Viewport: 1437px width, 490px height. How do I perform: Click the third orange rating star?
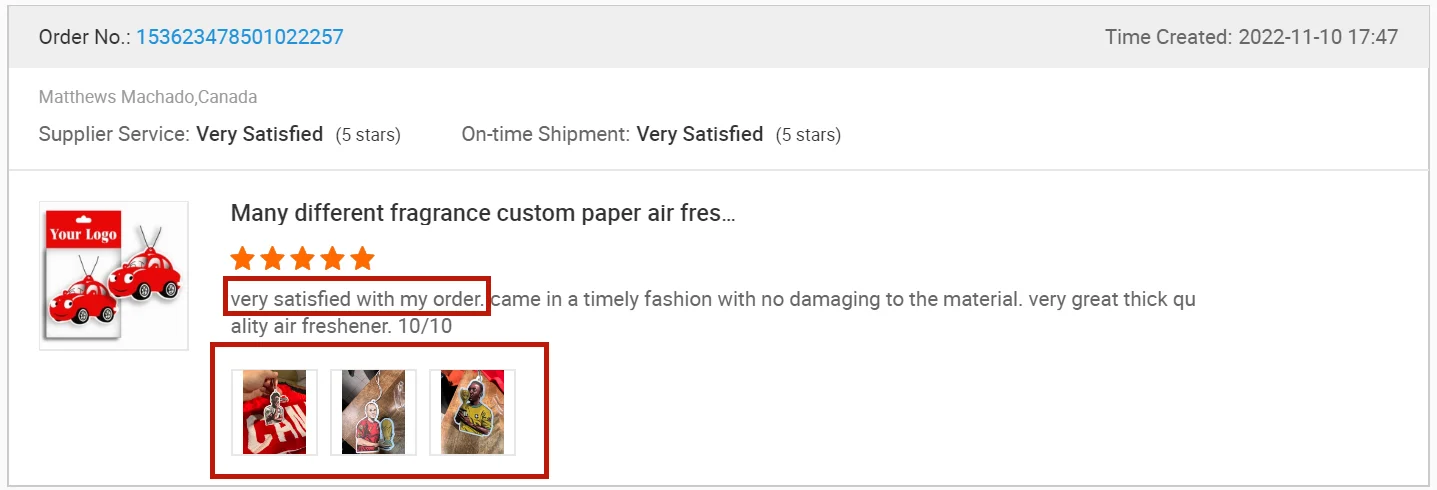pos(302,259)
